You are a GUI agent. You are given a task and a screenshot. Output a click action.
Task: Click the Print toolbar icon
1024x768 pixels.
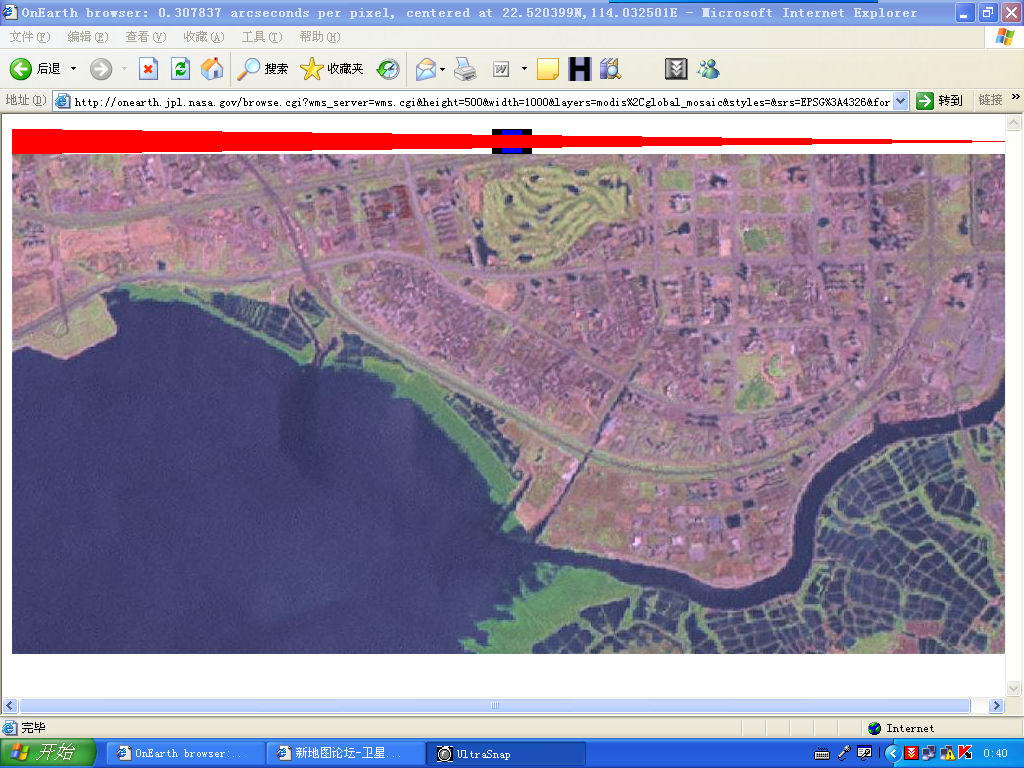(x=465, y=69)
